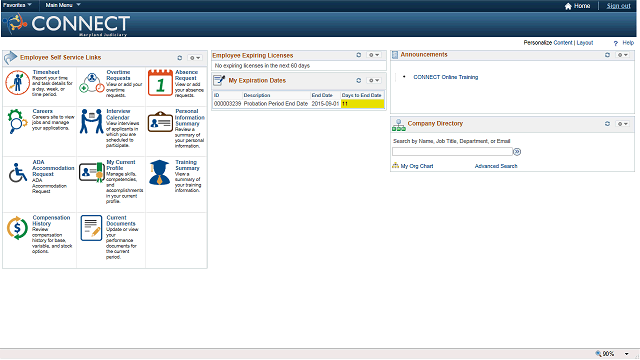The image size is (640, 360).
Task: Open the ADA Accommodation Request link
Action: pos(53,168)
